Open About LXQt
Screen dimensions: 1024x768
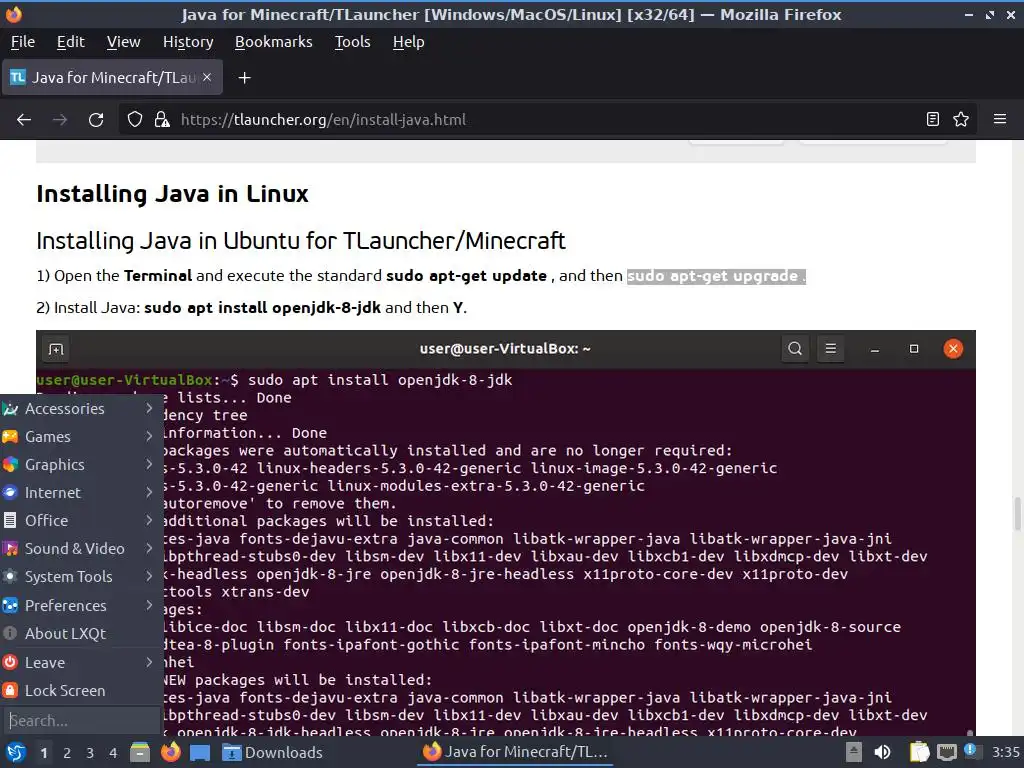click(x=81, y=633)
